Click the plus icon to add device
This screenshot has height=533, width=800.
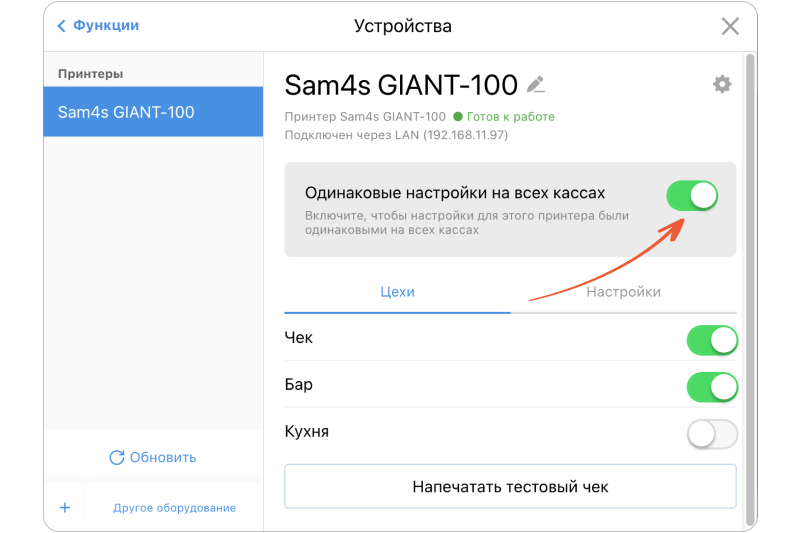[65, 507]
